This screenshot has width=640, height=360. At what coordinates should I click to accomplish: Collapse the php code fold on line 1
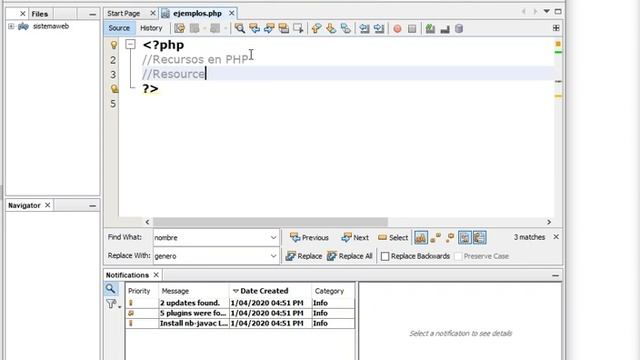(130, 44)
